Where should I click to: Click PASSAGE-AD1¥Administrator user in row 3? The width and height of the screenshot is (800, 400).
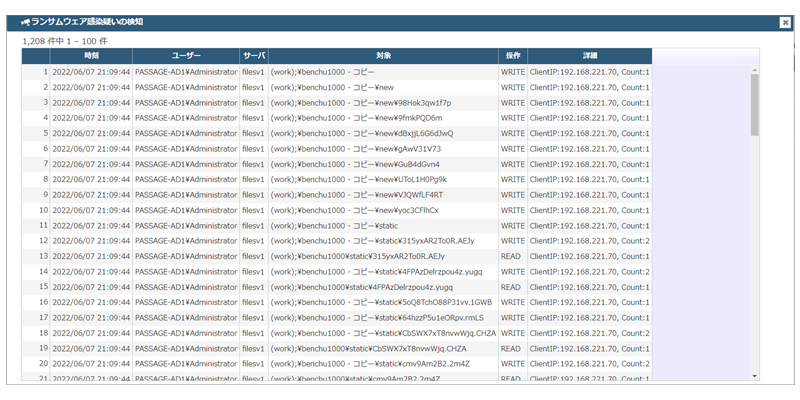(186, 103)
